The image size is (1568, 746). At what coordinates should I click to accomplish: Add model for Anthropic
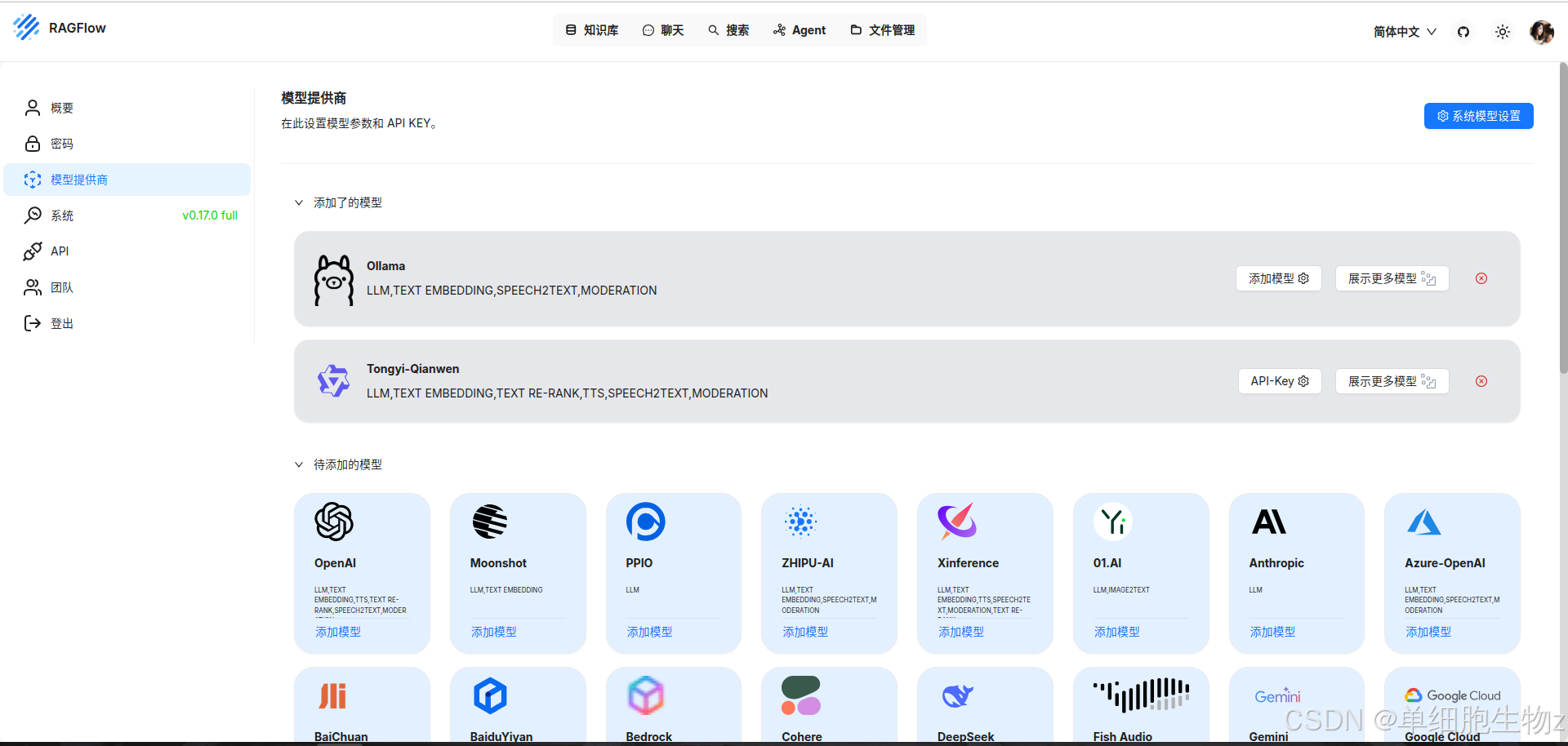point(1272,632)
